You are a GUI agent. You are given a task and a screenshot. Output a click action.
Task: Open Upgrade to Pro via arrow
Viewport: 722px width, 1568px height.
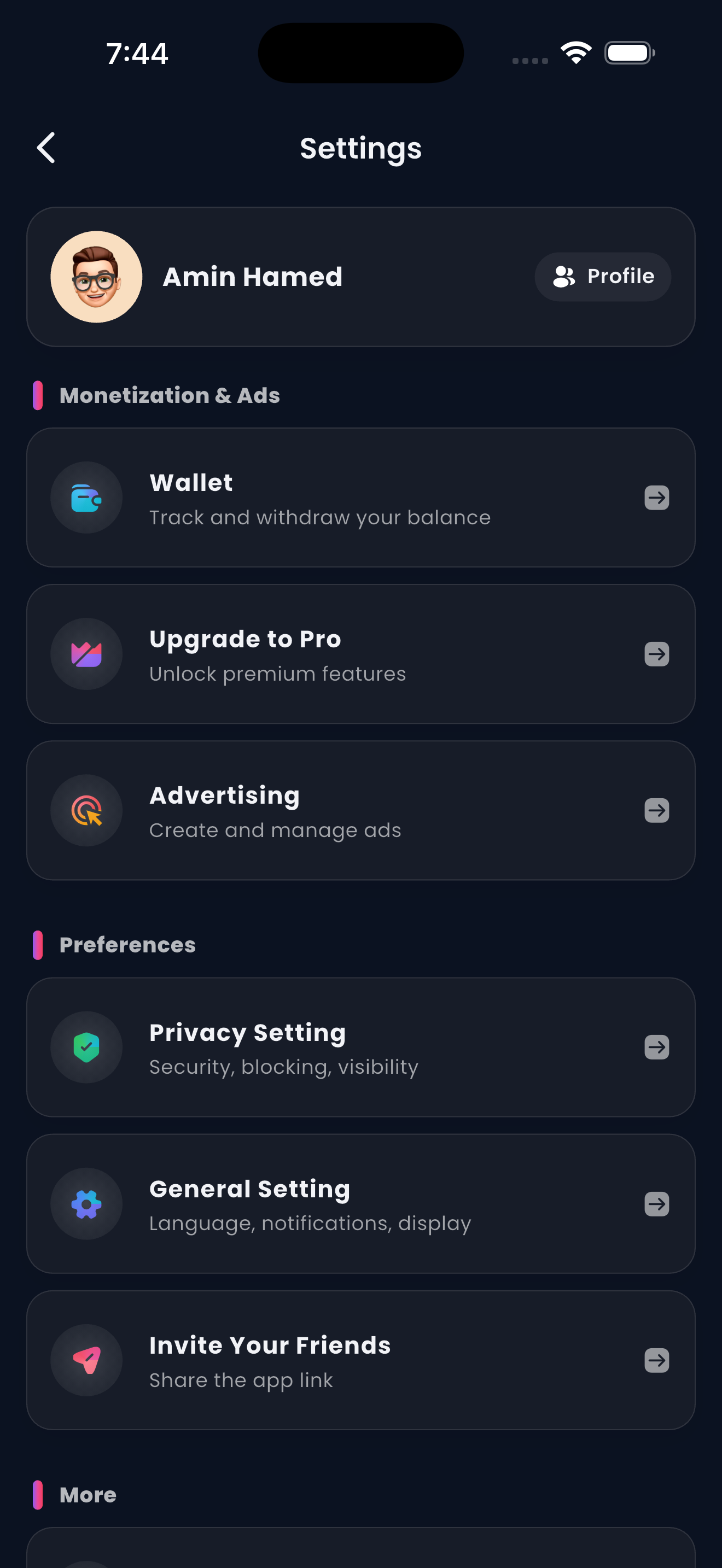coord(656,654)
